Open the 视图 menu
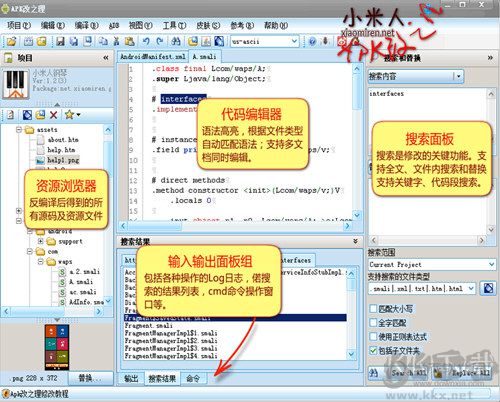This screenshot has height=402, width=500. click(140, 25)
